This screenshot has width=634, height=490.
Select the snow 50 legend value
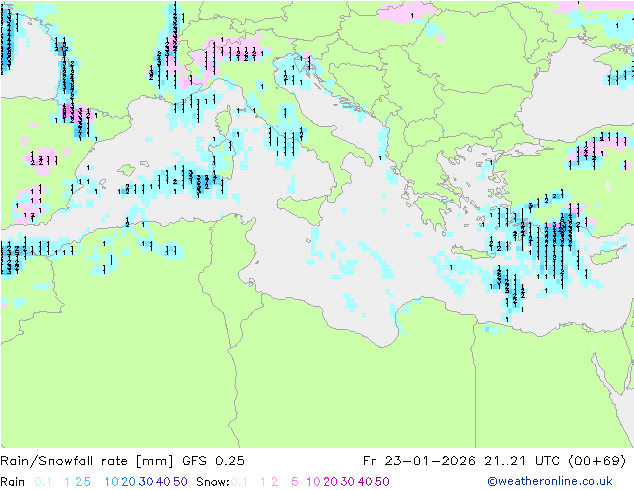(382, 482)
